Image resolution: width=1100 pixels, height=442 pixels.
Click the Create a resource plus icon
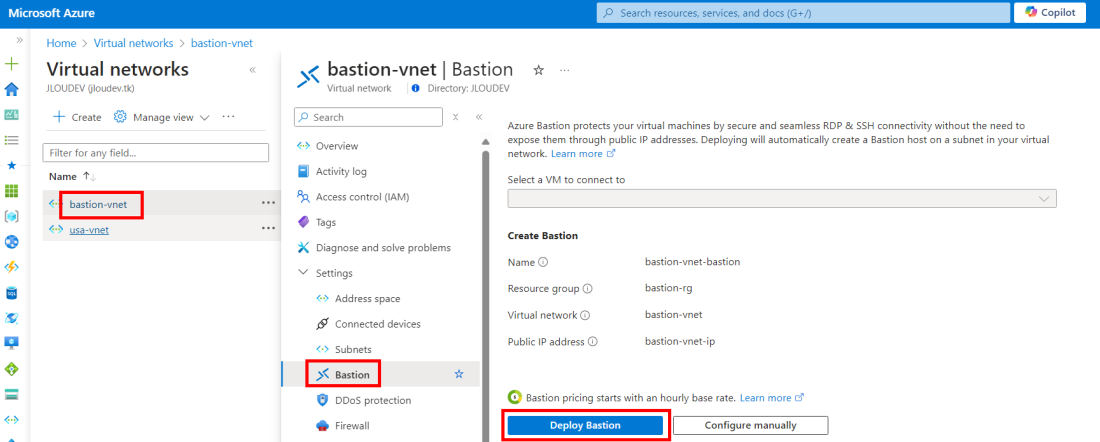tap(12, 63)
